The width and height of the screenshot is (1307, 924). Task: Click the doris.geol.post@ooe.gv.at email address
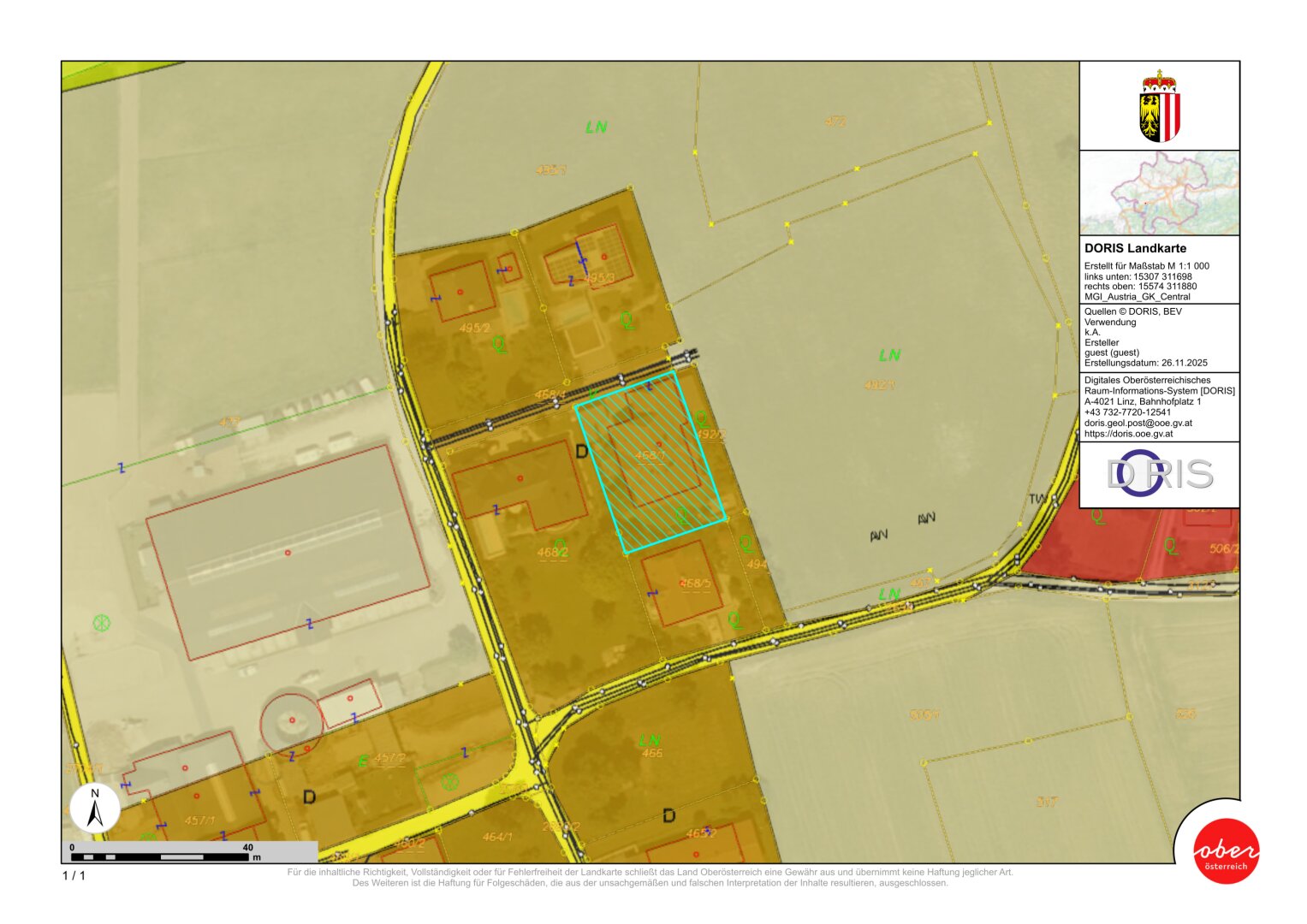pos(1138,423)
